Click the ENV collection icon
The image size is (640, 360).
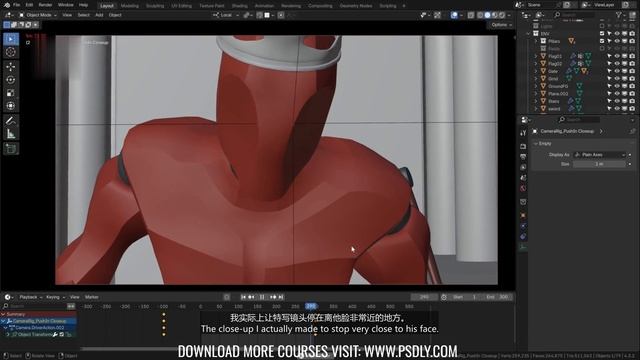536,33
